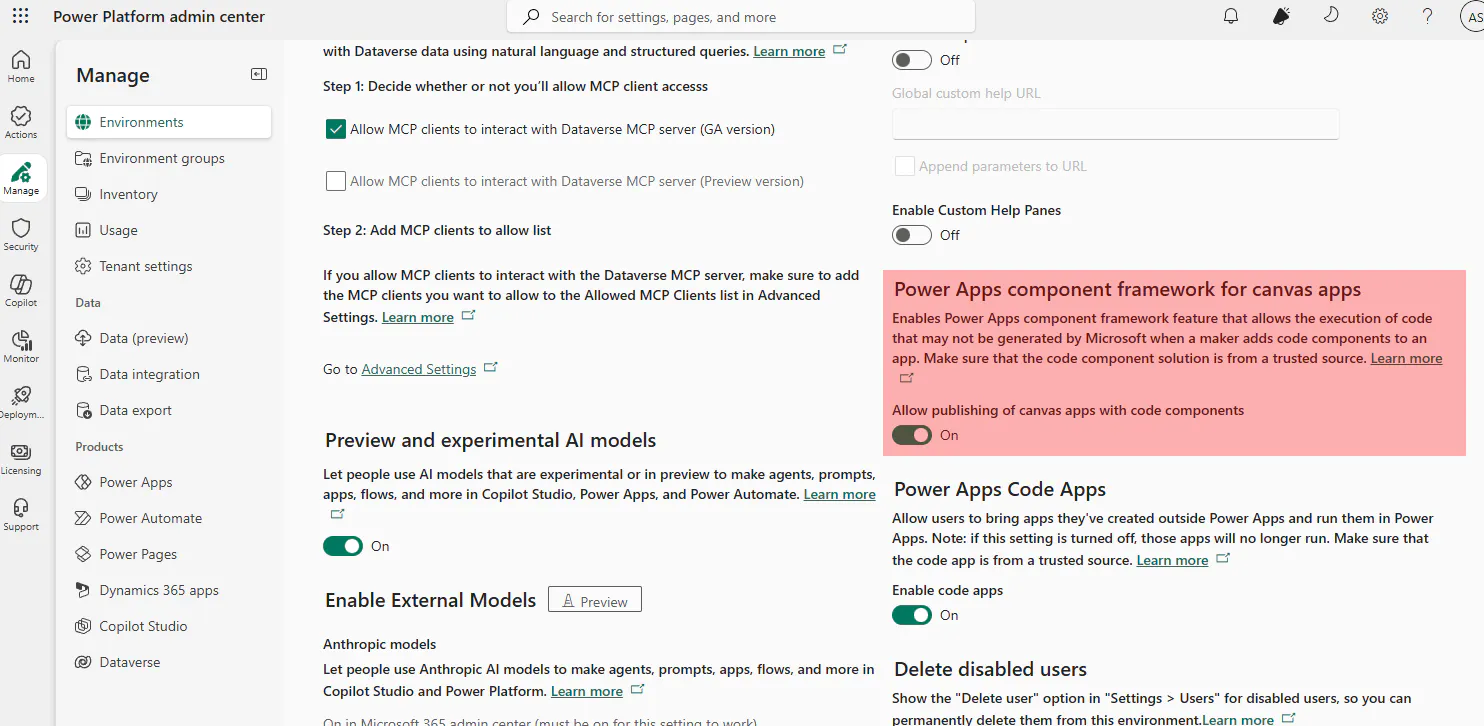Click the Data integration icon
The width and height of the screenshot is (1484, 726).
tap(83, 374)
